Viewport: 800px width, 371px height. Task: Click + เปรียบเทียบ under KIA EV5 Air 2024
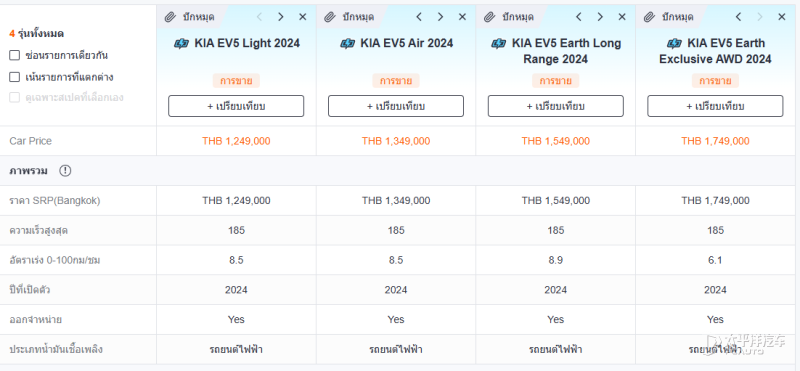coord(396,106)
